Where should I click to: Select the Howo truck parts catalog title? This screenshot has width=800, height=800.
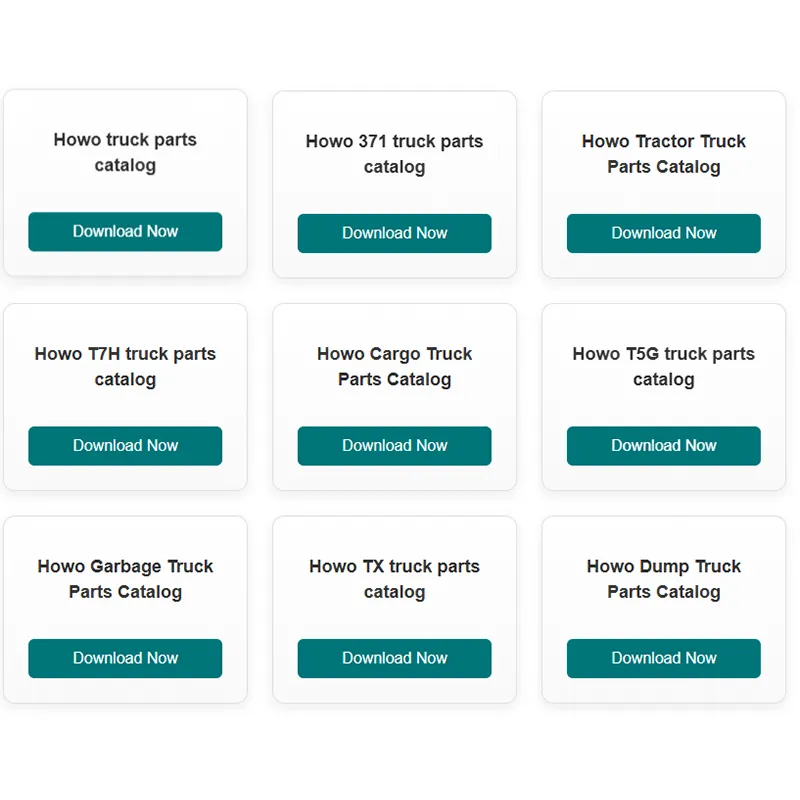[x=125, y=153]
